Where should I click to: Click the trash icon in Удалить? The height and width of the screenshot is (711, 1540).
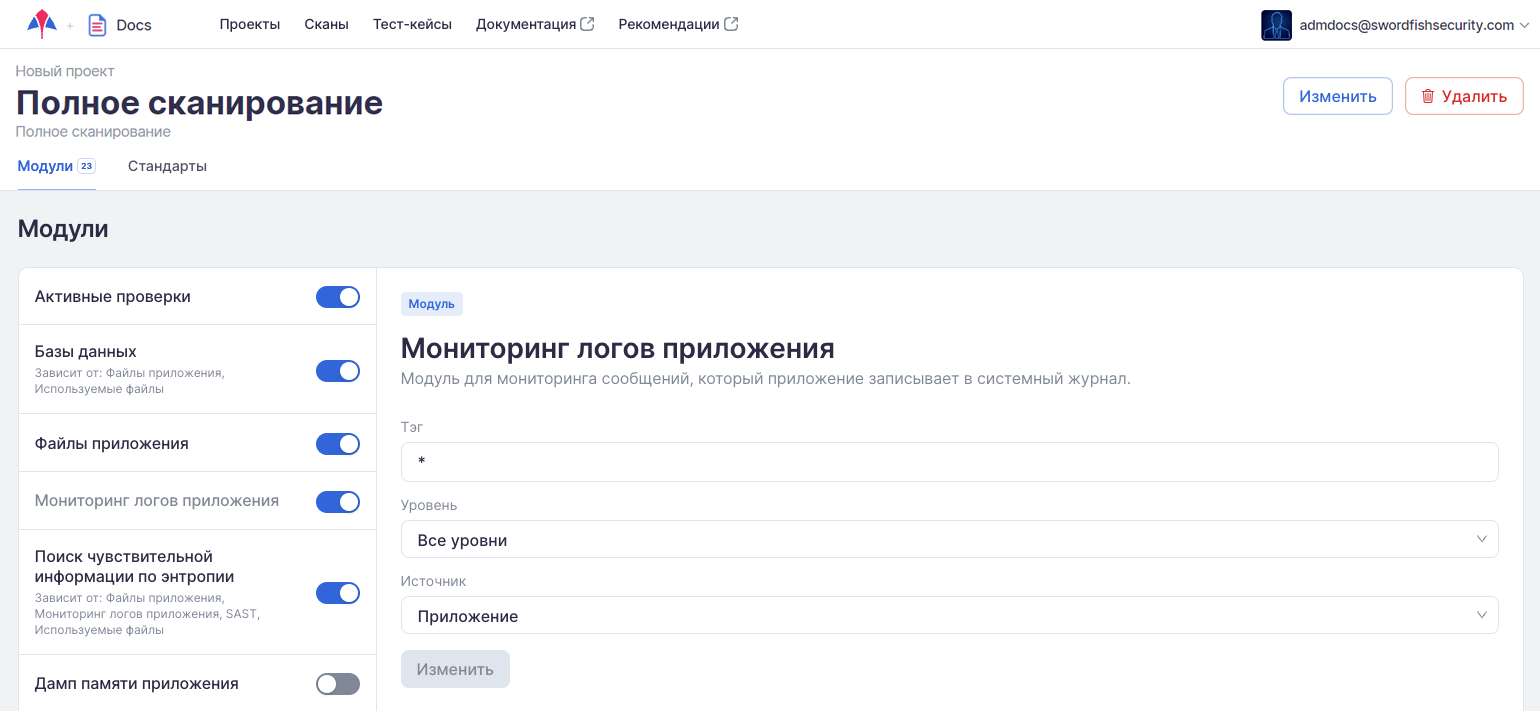point(1428,96)
